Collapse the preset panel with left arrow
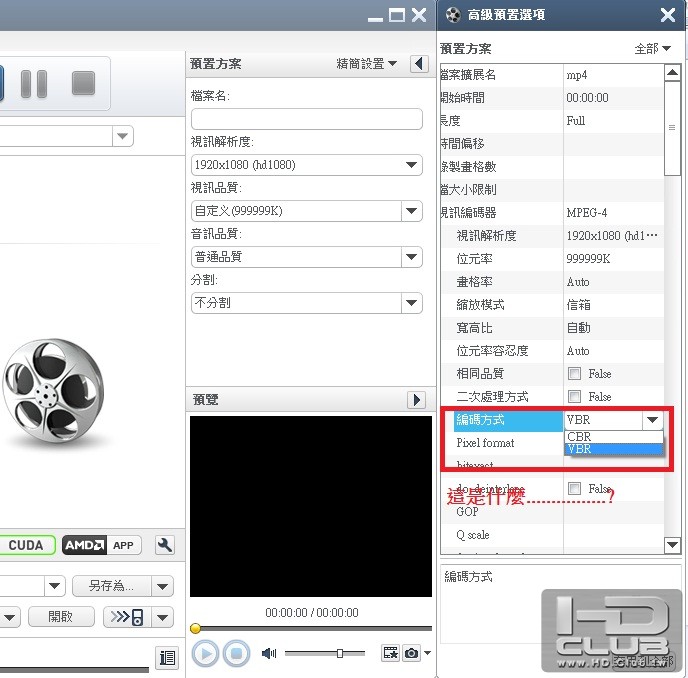688x678 pixels. click(419, 64)
